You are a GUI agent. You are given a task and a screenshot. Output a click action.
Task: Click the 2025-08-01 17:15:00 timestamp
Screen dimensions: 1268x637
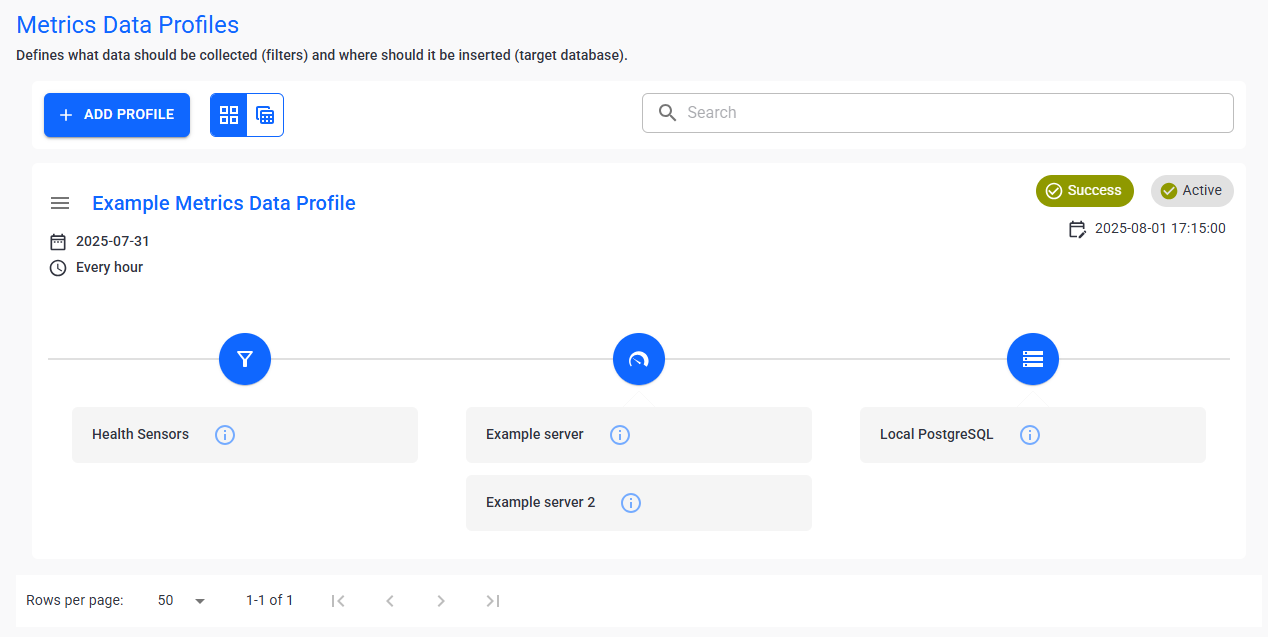1160,229
